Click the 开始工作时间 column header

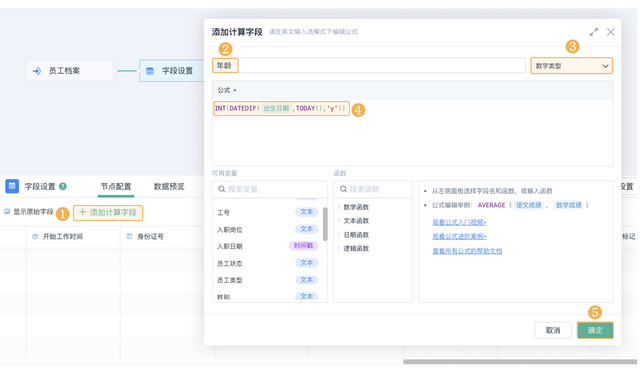(x=73, y=237)
